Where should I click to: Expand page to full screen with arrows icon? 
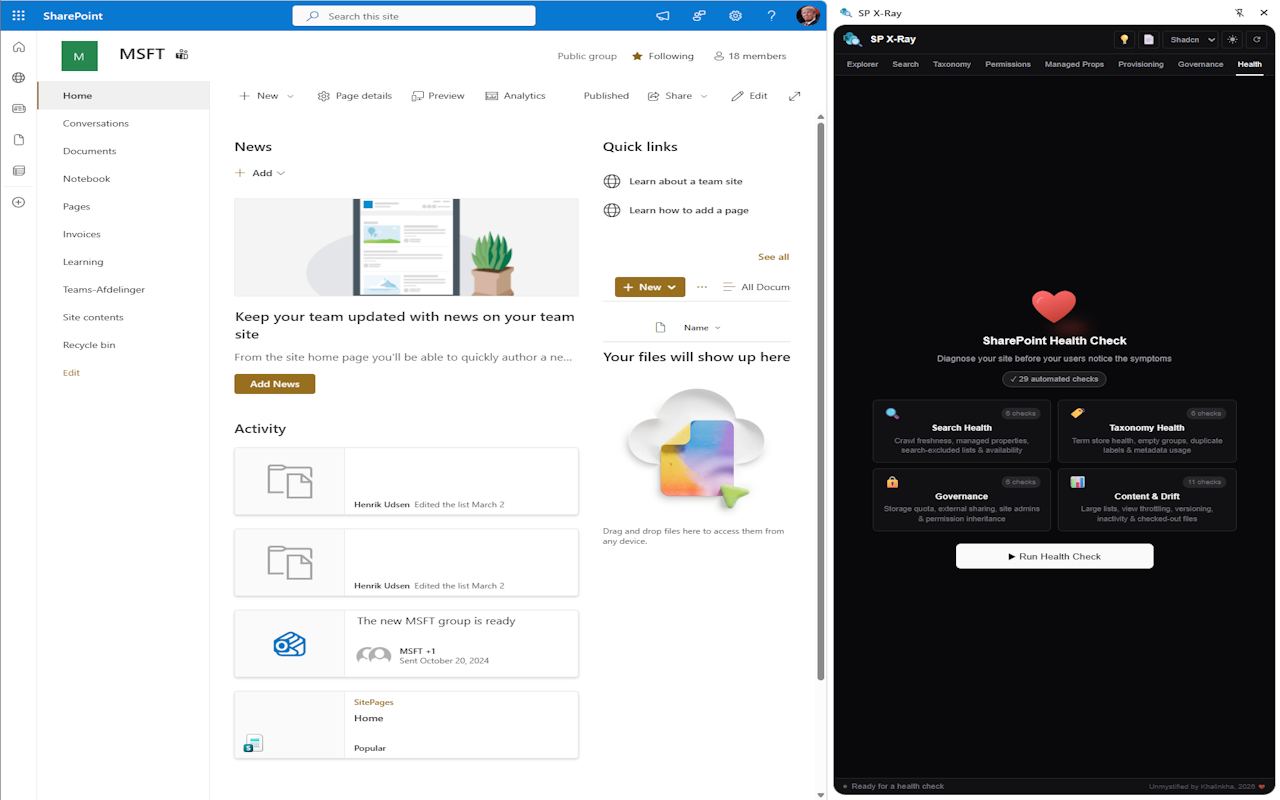794,96
